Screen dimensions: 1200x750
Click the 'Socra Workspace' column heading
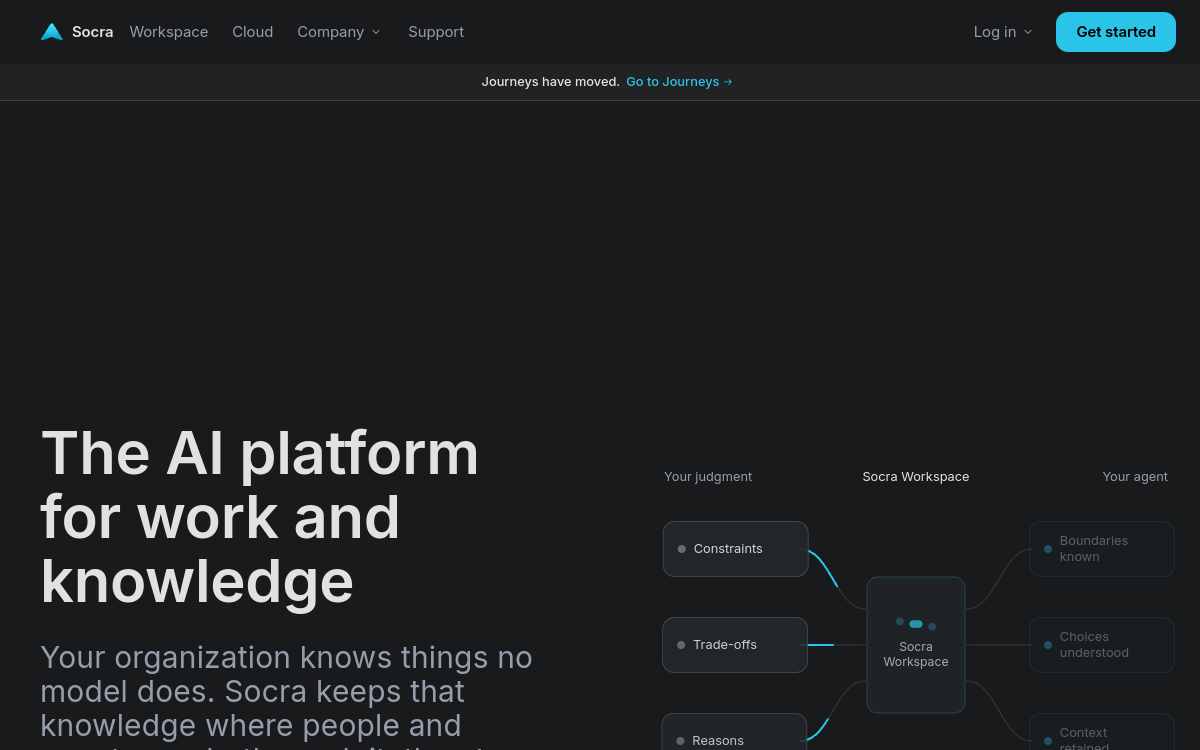tap(916, 477)
